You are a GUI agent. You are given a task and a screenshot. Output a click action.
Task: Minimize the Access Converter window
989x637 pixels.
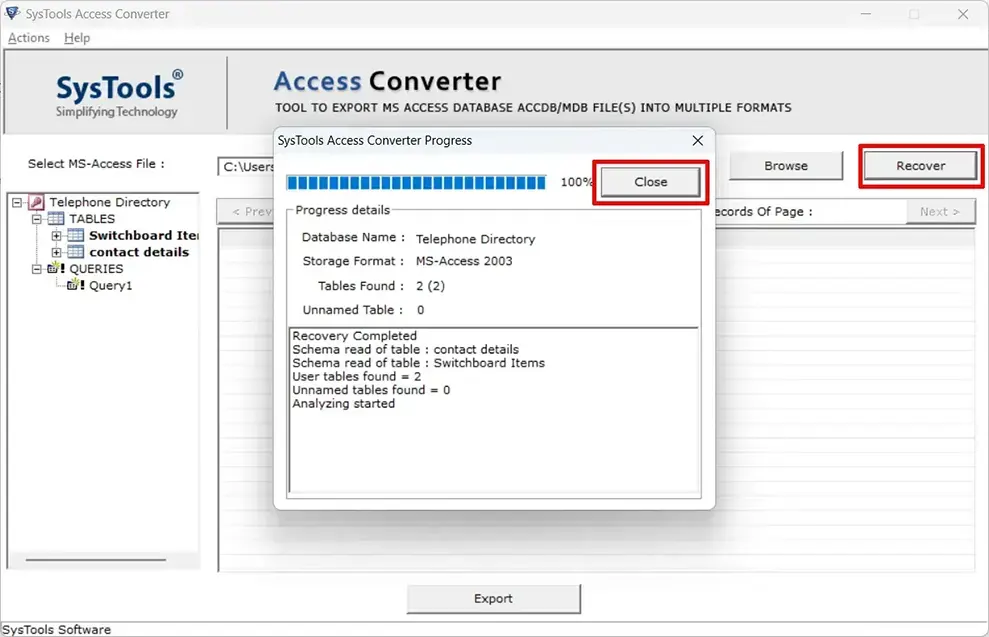click(865, 14)
